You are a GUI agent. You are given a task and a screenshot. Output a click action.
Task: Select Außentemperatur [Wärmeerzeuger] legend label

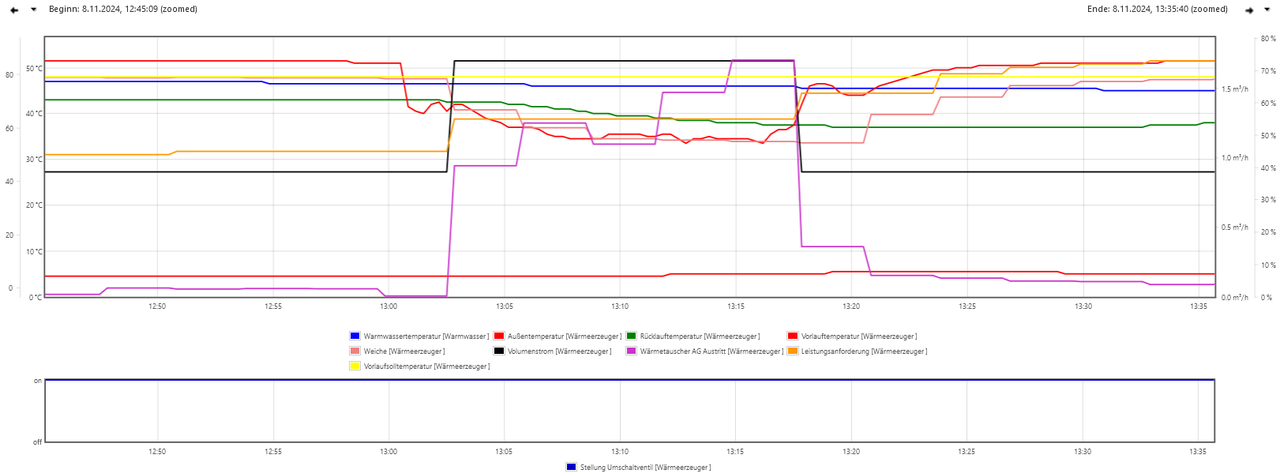(565, 336)
